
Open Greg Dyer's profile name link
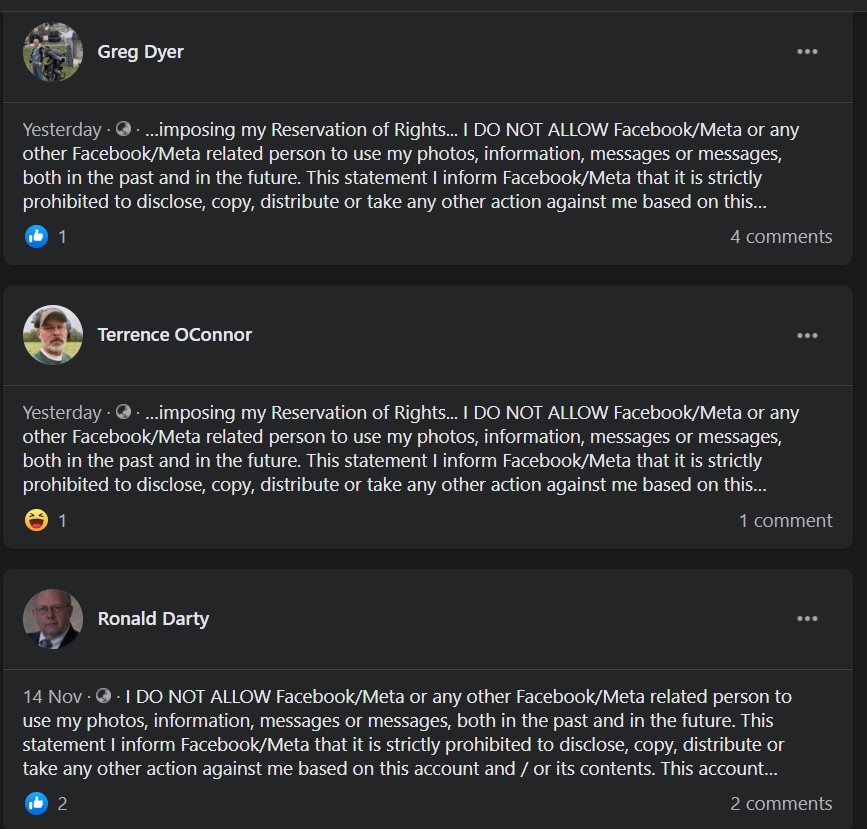click(140, 52)
